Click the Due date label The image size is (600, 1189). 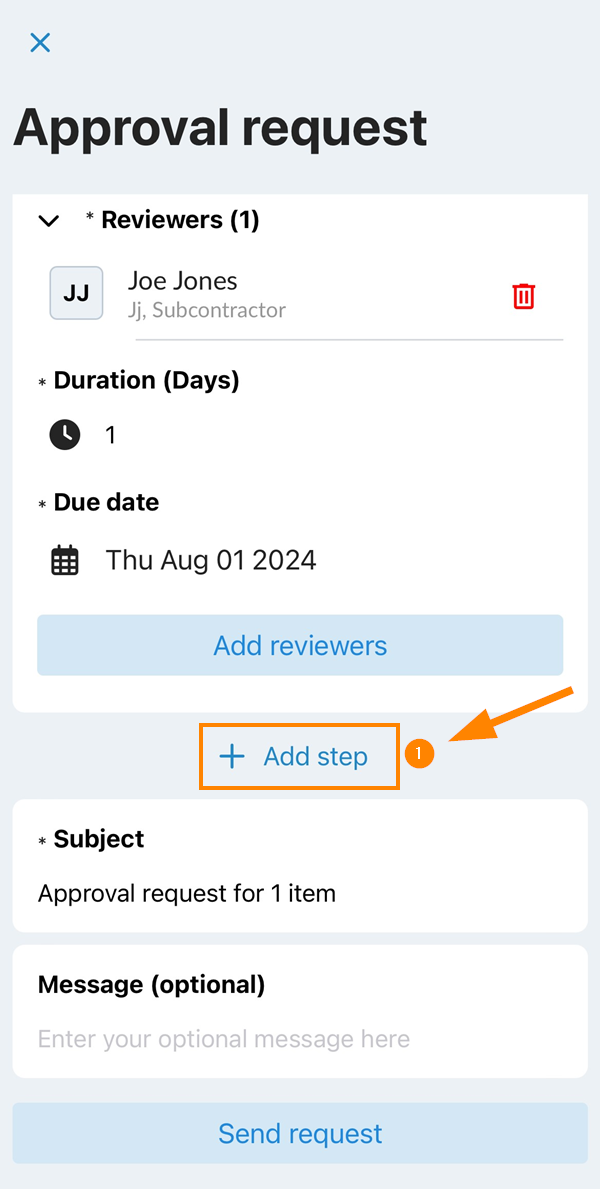106,502
